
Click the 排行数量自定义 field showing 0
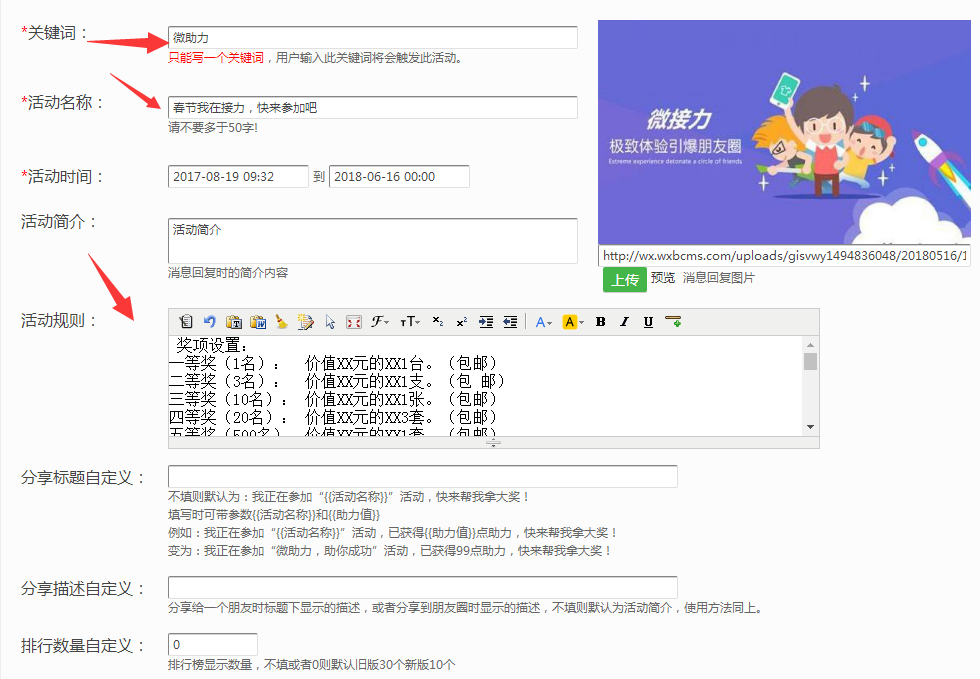point(212,645)
